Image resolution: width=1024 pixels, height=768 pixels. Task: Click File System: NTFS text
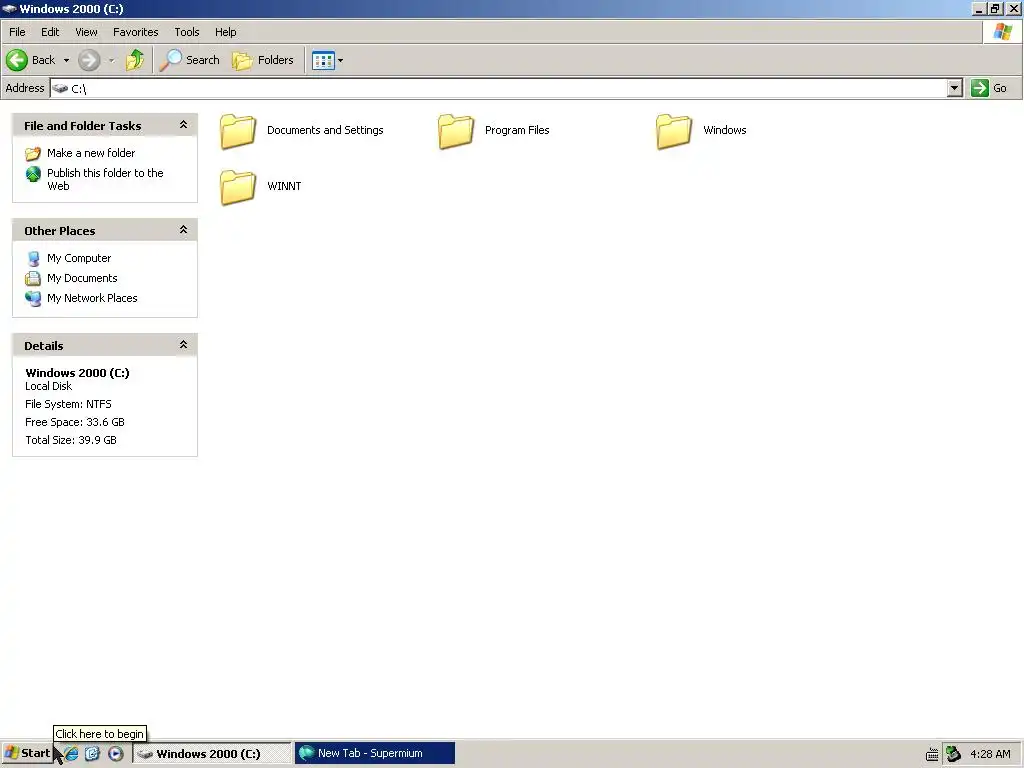(x=68, y=404)
